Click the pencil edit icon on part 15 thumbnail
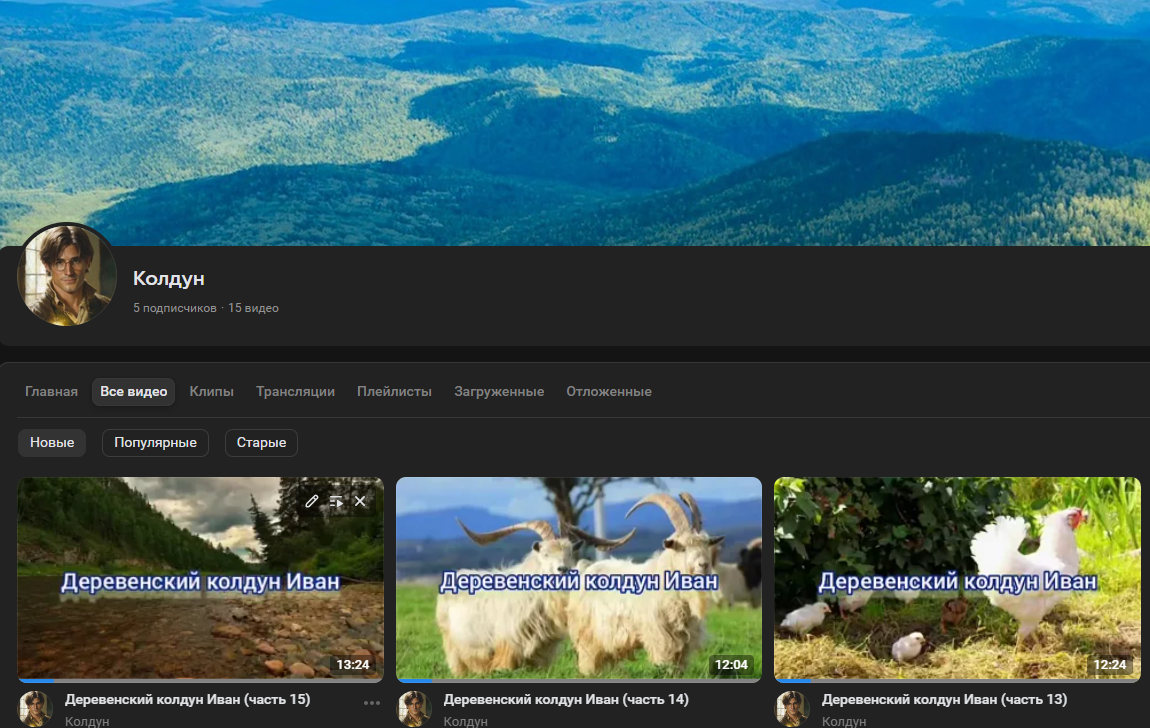1150x728 pixels. point(312,501)
